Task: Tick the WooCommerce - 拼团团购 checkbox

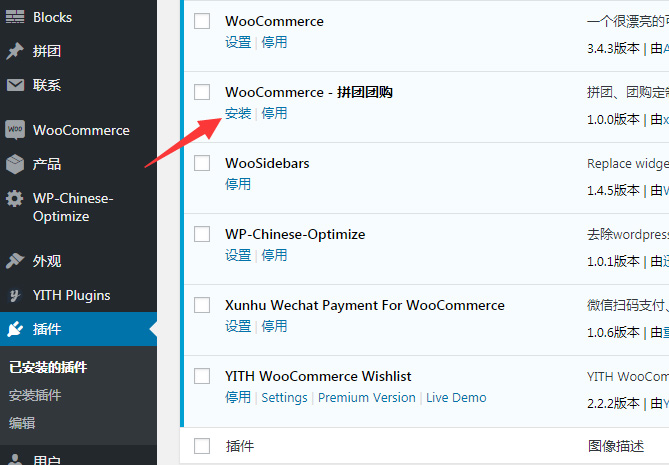Action: tap(202, 92)
